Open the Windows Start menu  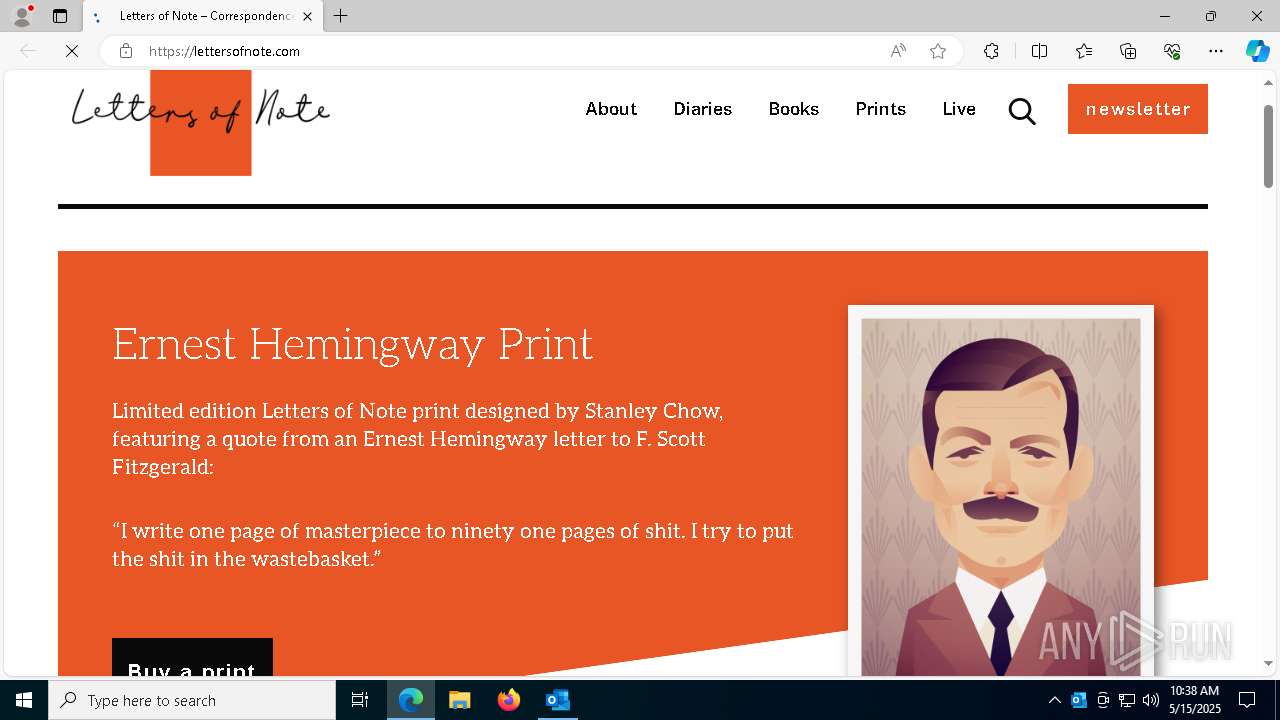24,700
